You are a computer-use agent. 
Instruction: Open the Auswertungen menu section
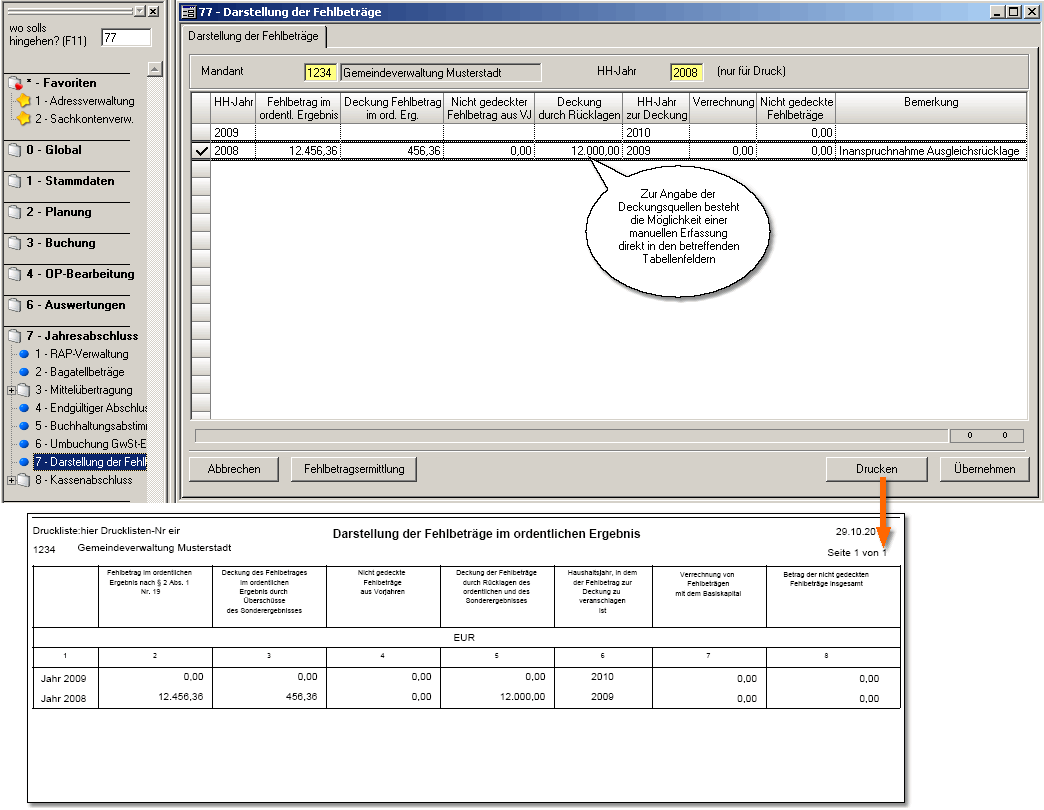click(x=75, y=305)
